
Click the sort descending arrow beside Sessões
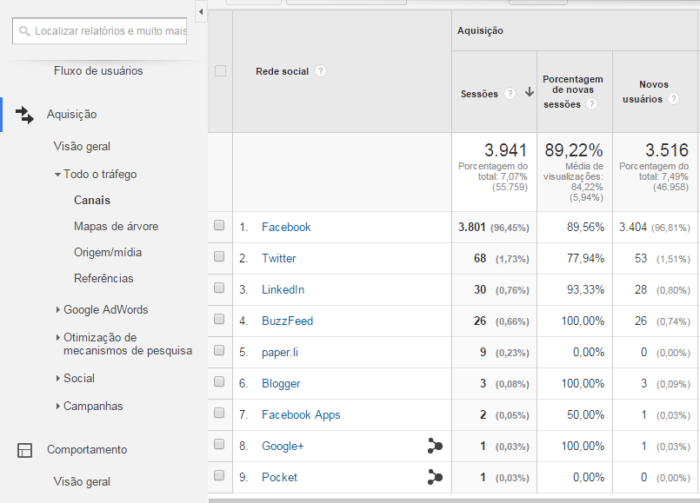(x=529, y=92)
